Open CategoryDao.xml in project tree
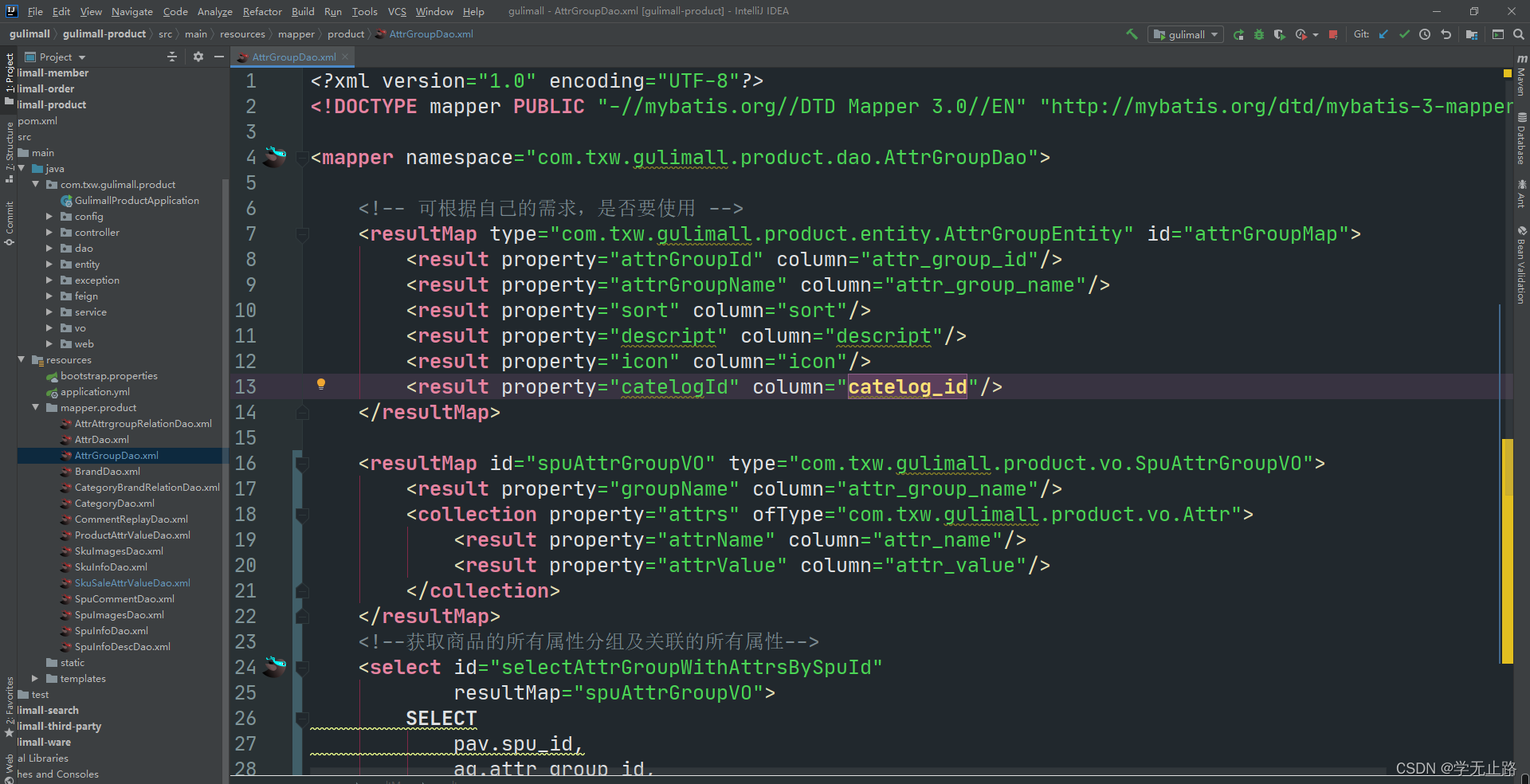The image size is (1530, 784). pyautogui.click(x=108, y=504)
